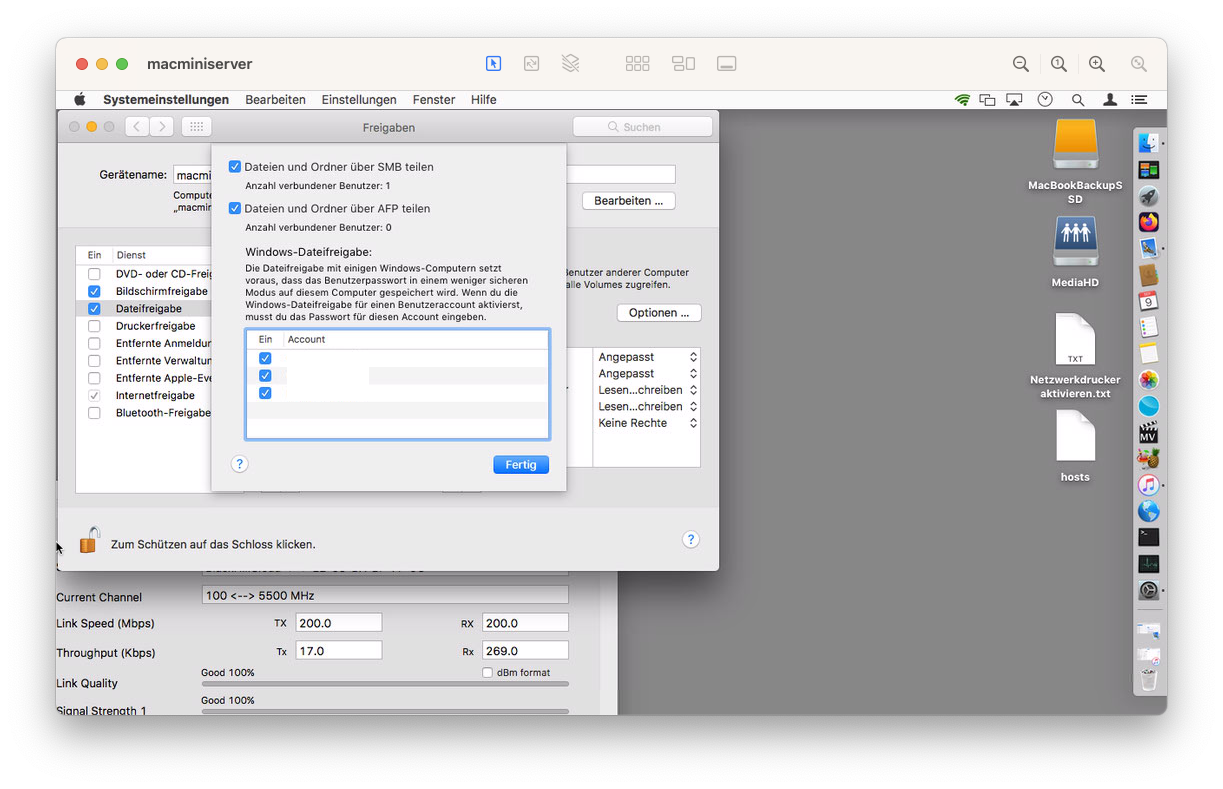Uncheck Dateien und Ordner über SMB teilen
The width and height of the screenshot is (1223, 789).
click(235, 167)
